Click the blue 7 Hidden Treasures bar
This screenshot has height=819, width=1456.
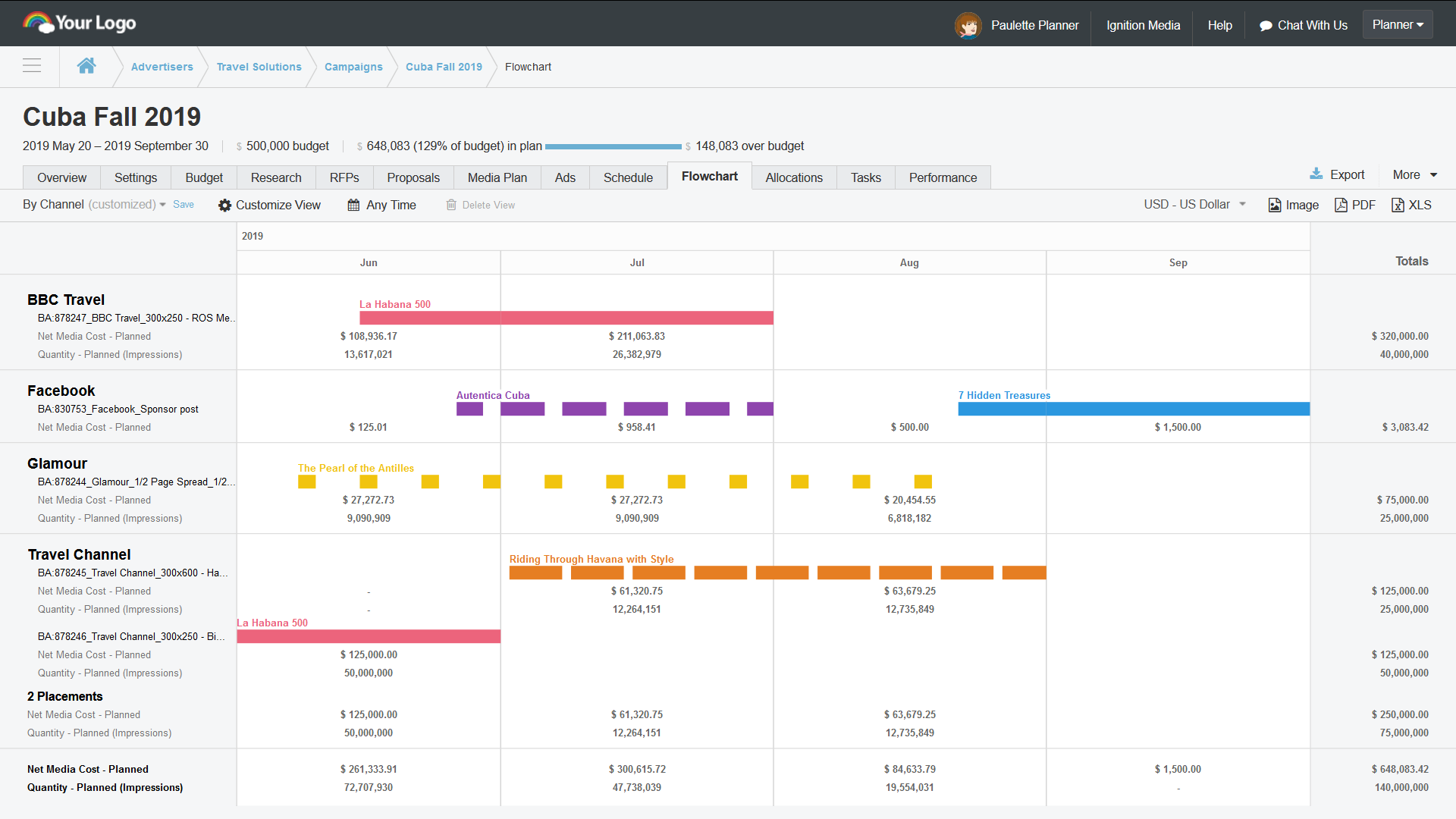(1133, 409)
